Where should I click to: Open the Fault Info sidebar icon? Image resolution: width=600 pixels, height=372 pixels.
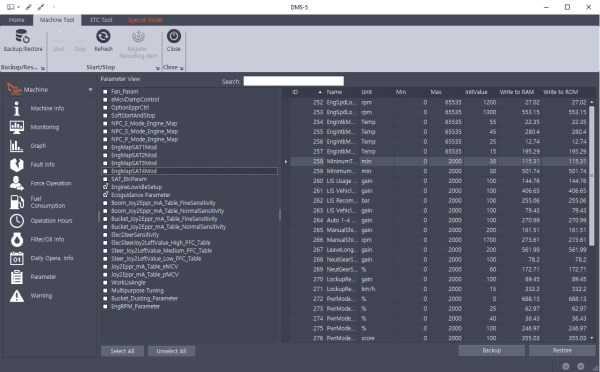point(16,165)
